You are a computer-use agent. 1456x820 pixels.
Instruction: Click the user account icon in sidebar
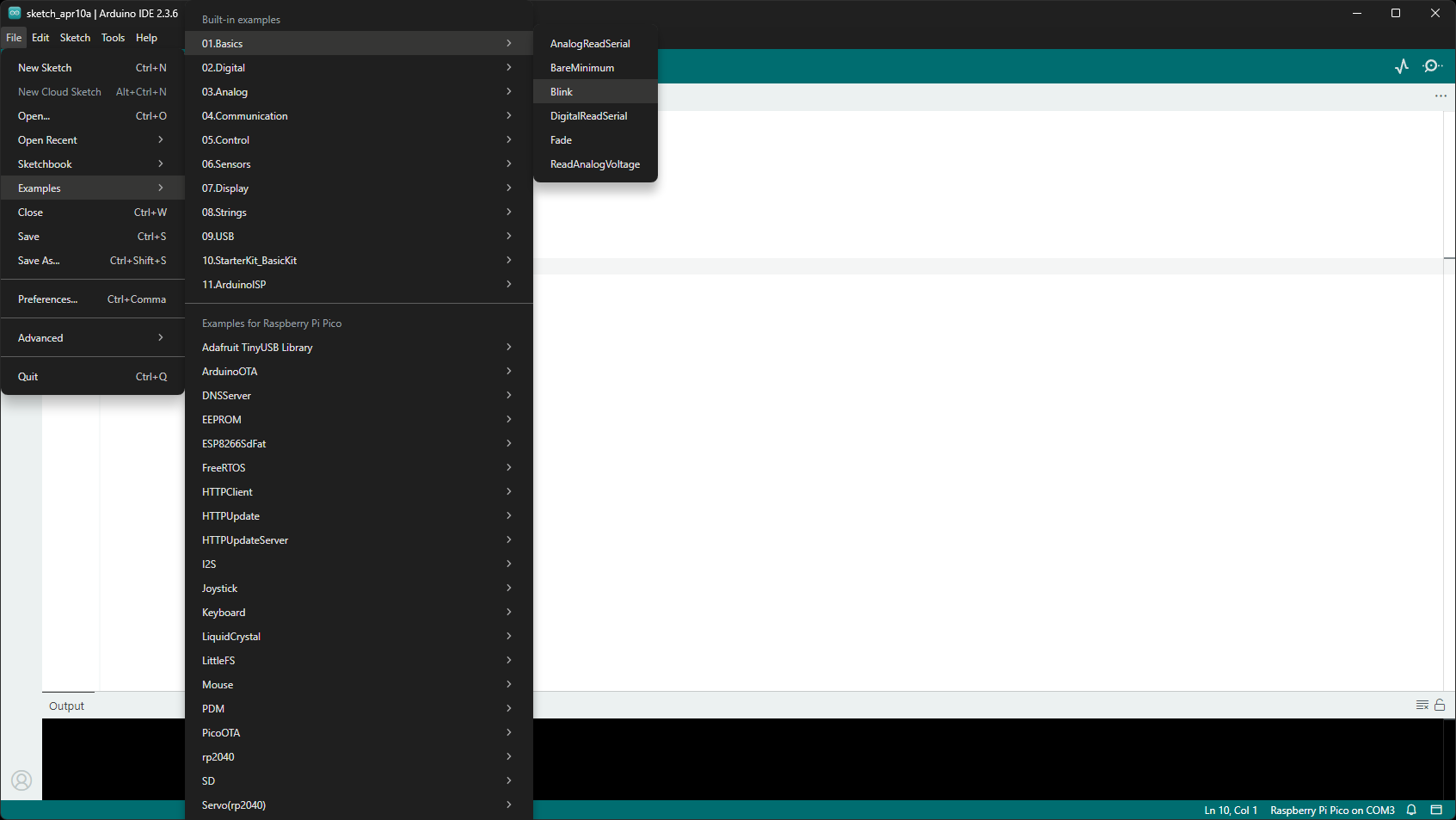tap(22, 780)
